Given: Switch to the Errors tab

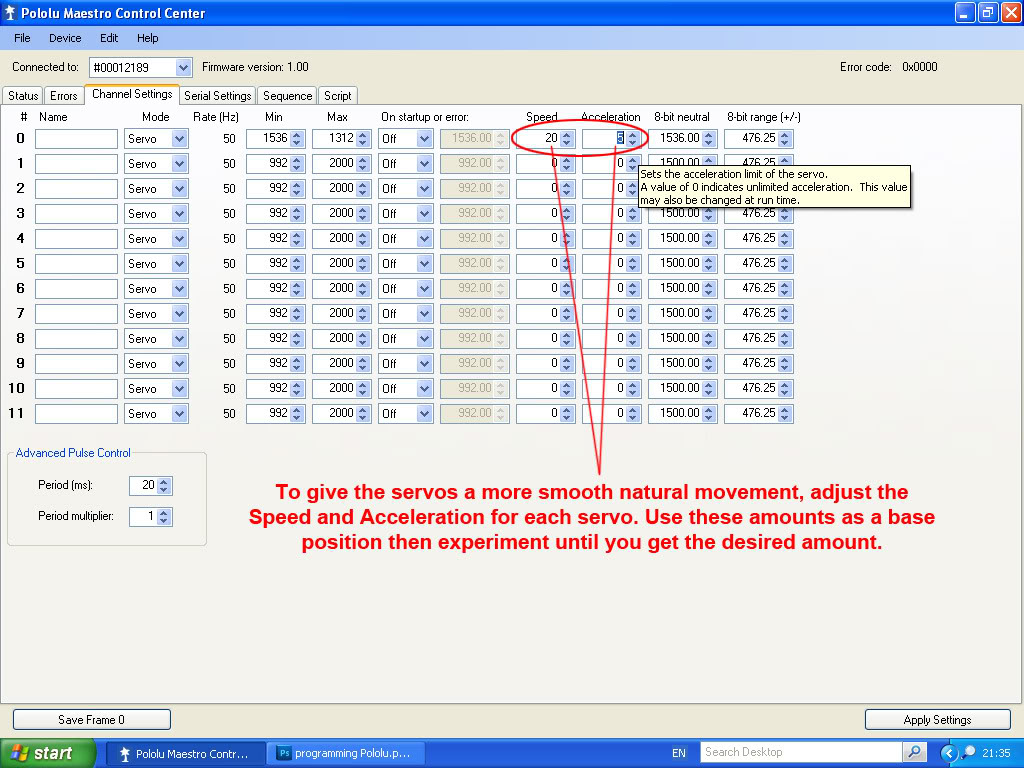Looking at the screenshot, I should click(63, 95).
